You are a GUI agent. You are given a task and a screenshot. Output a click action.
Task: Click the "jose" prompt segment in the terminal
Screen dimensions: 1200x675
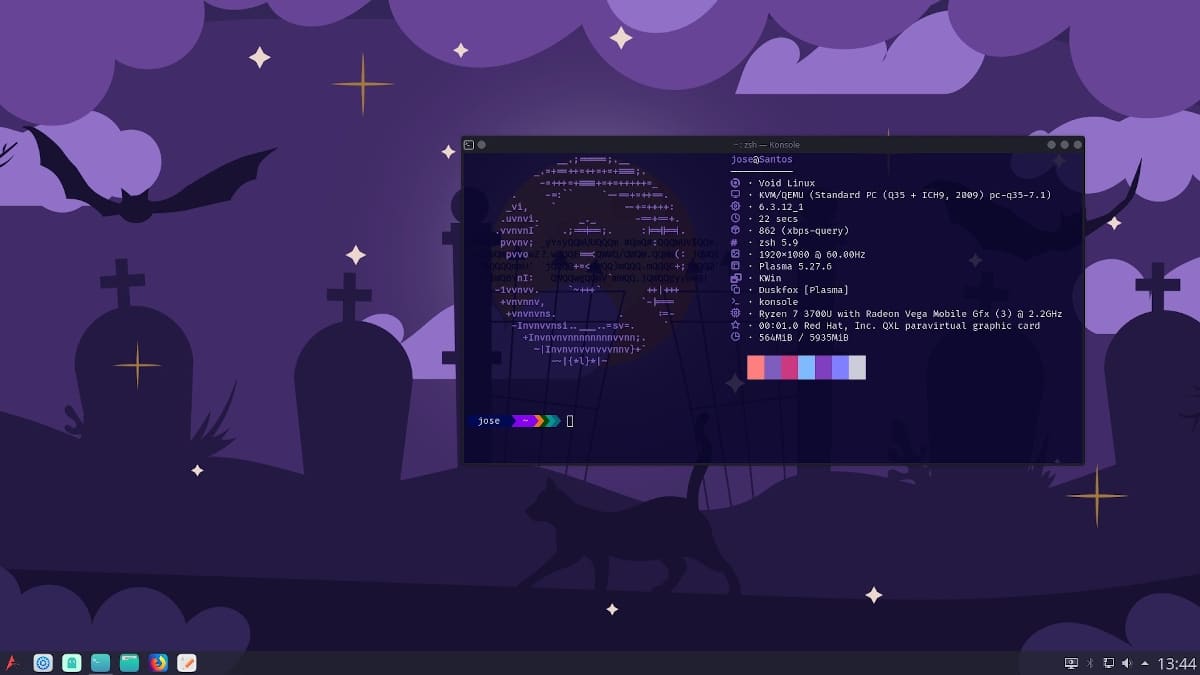point(489,421)
